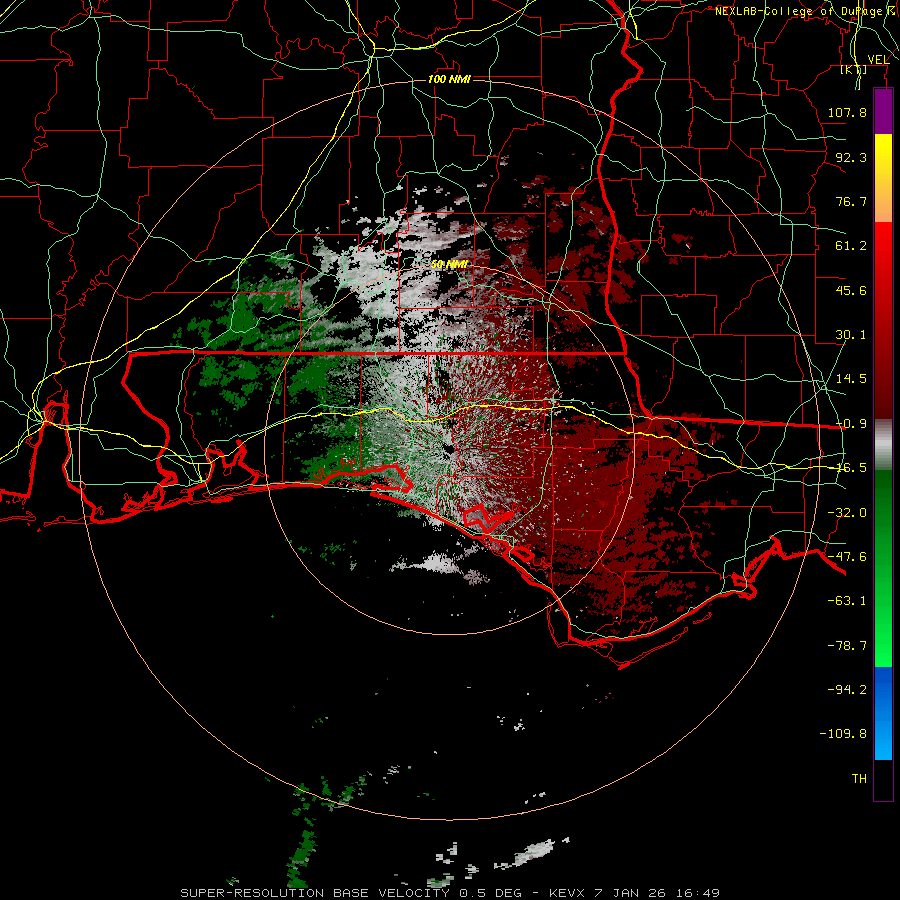Click the KT units label

[x=854, y=70]
